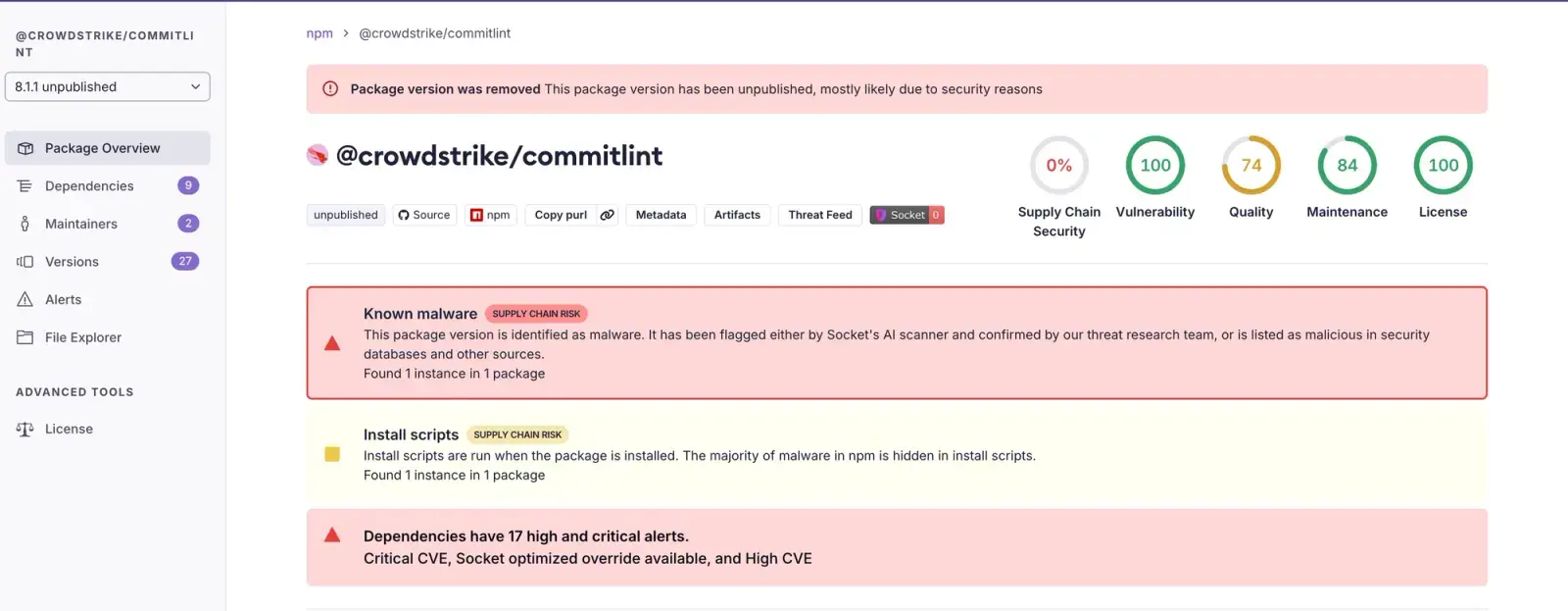Click Dependencies have 17 high alerts text
This screenshot has height=611, width=1568.
pyautogui.click(x=526, y=536)
